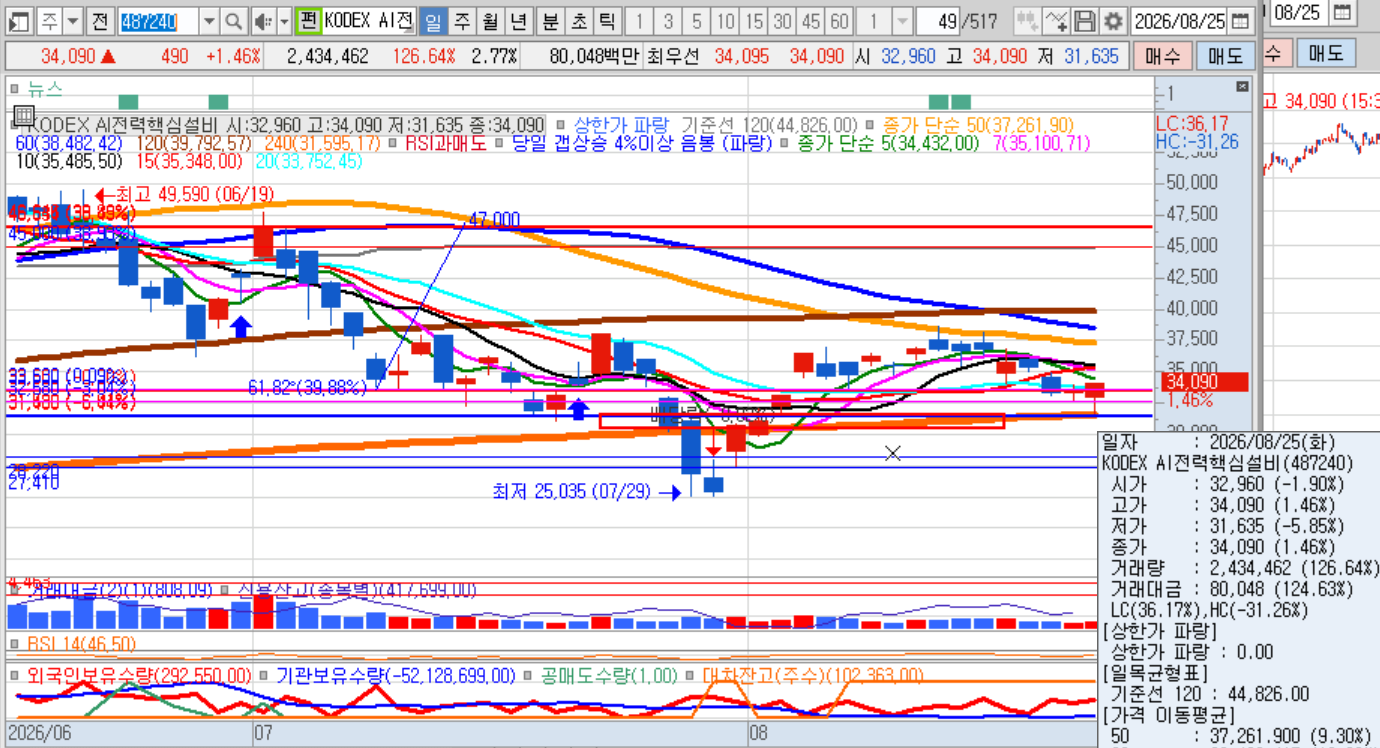
Task: Switch to the 월 monthly chart period
Action: coord(489,21)
